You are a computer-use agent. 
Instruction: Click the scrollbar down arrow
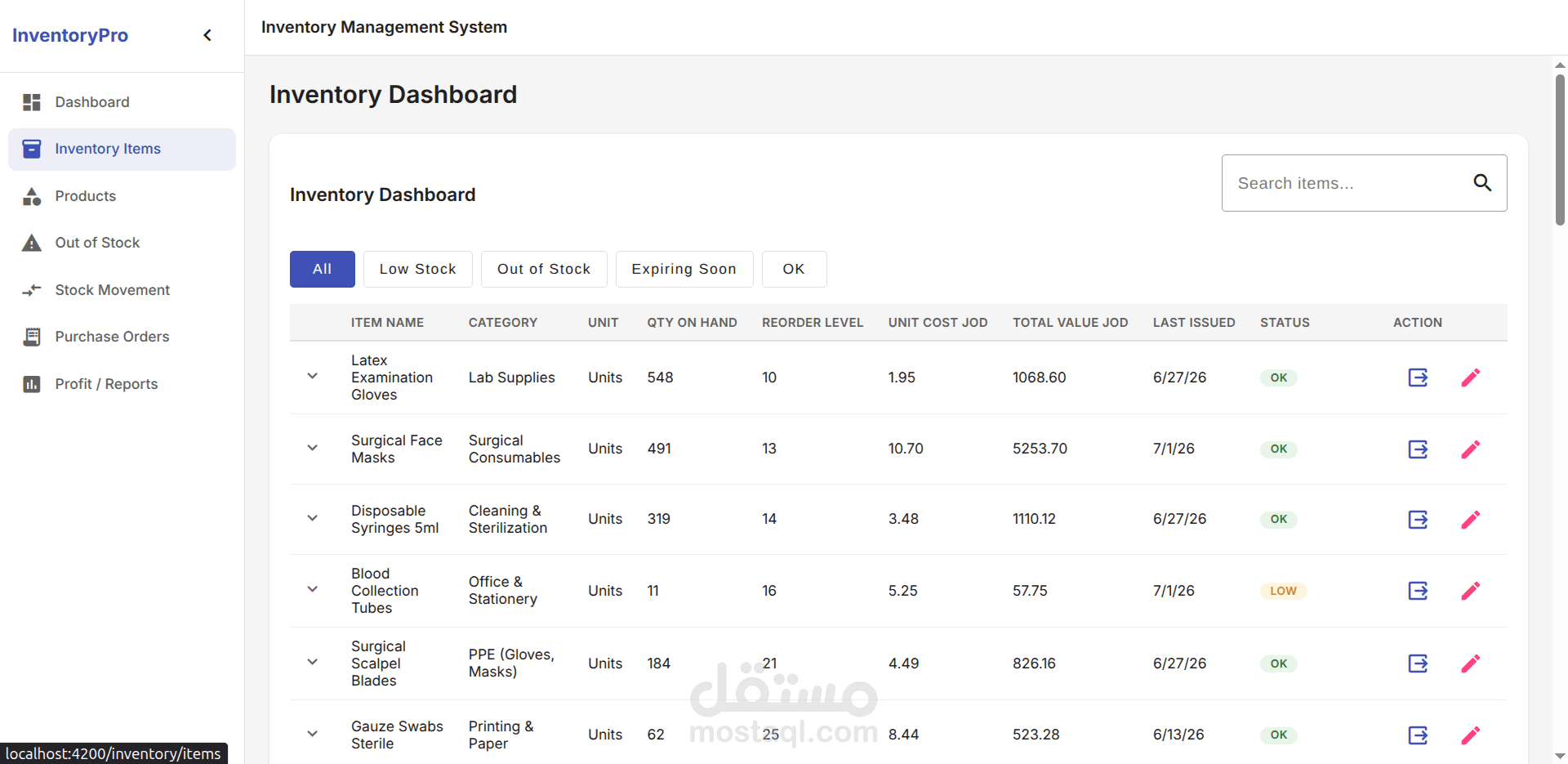coord(1560,757)
